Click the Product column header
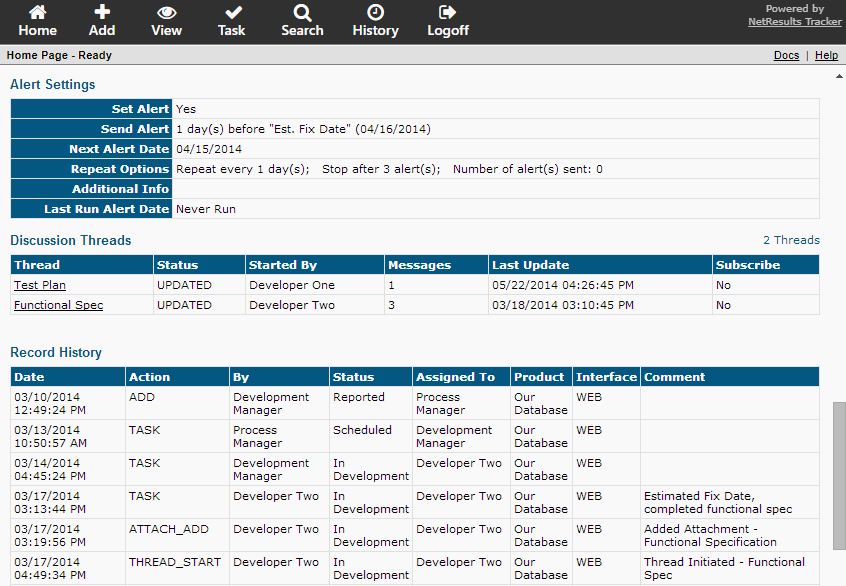Screen dimensions: 846x586 (x=541, y=377)
